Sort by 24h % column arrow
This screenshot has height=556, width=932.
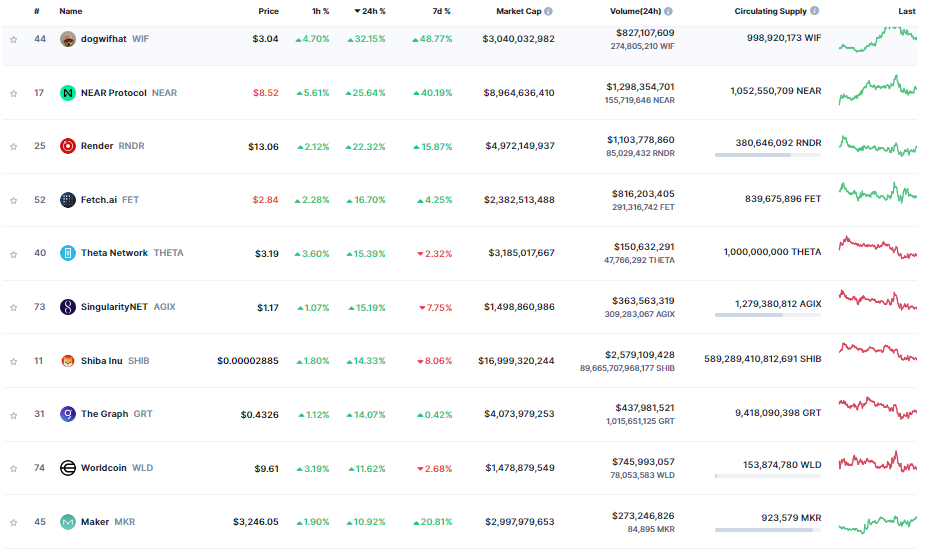click(357, 11)
